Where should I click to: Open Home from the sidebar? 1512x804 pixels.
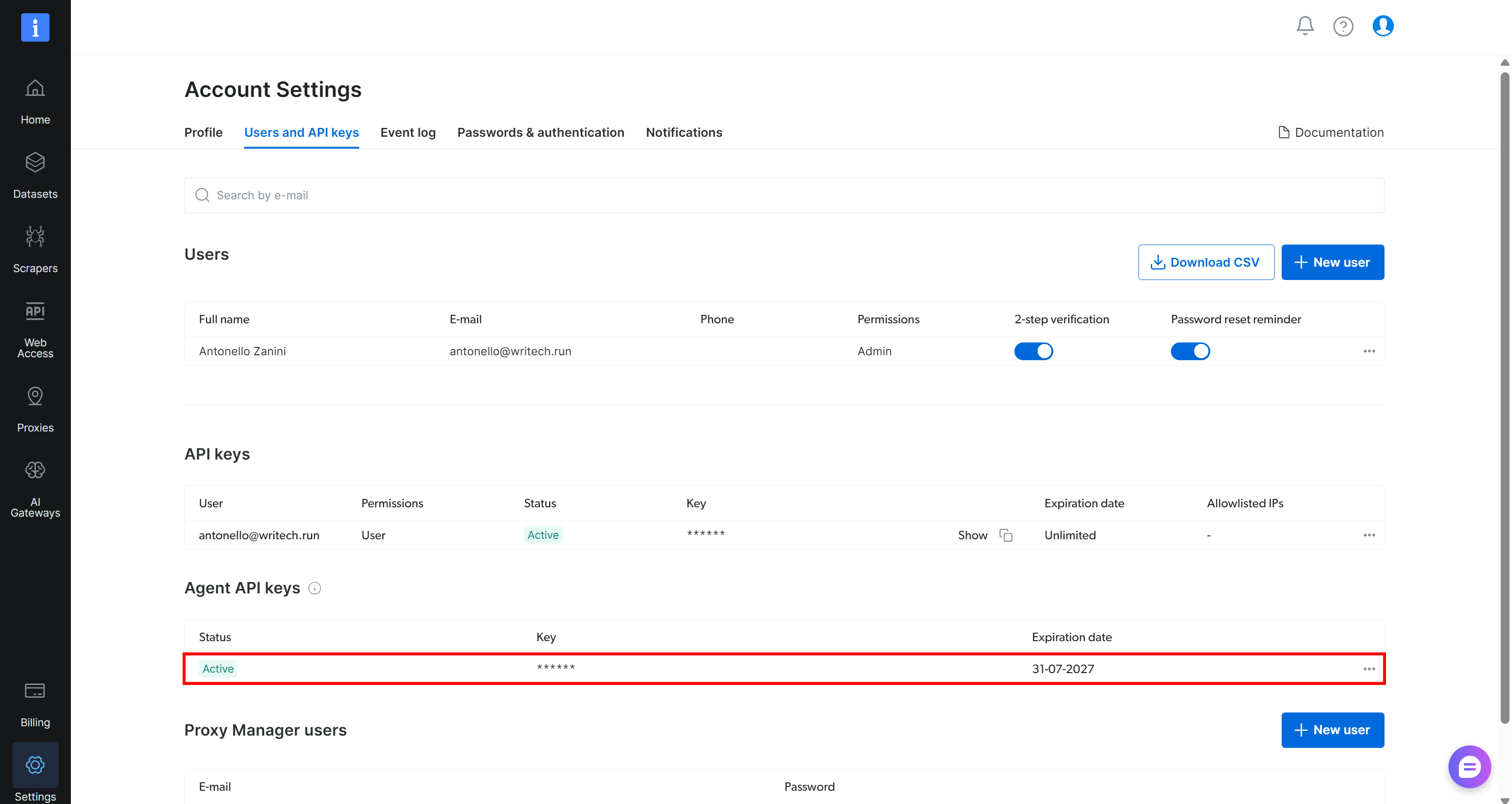tap(35, 102)
